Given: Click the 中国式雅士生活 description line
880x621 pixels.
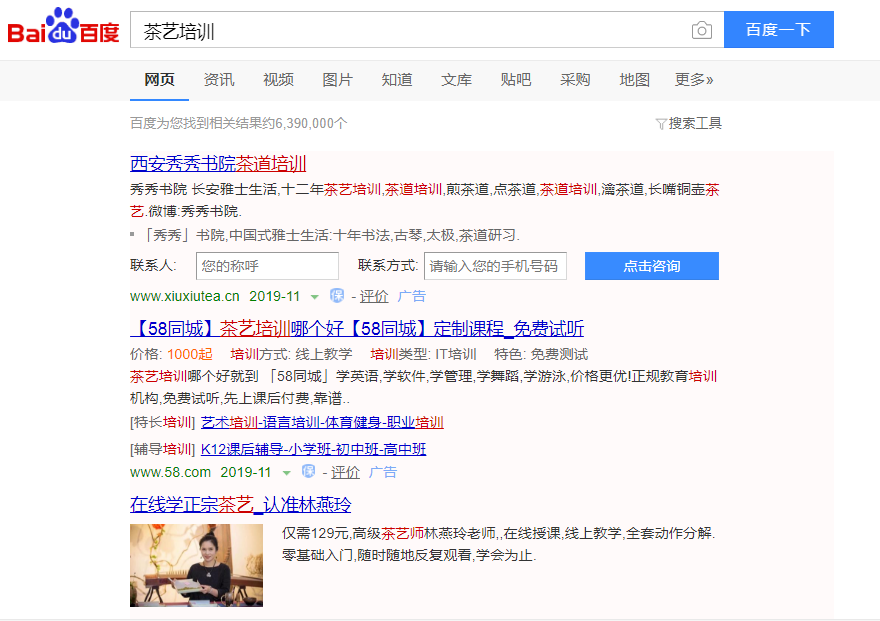Looking at the screenshot, I should click(329, 235).
